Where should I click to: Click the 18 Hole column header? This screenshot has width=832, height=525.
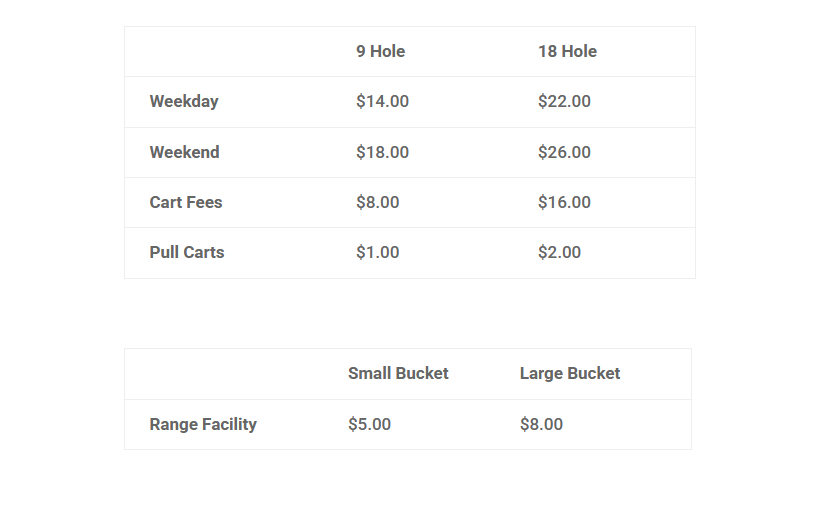pos(567,52)
